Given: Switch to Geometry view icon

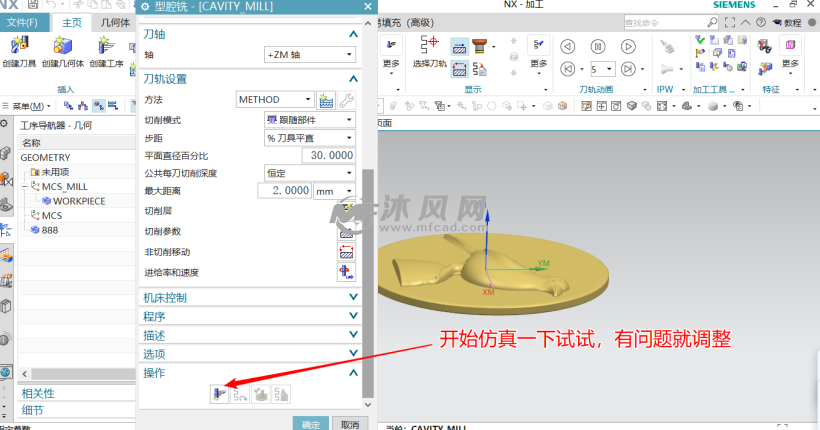Looking at the screenshot, I should point(98,106).
